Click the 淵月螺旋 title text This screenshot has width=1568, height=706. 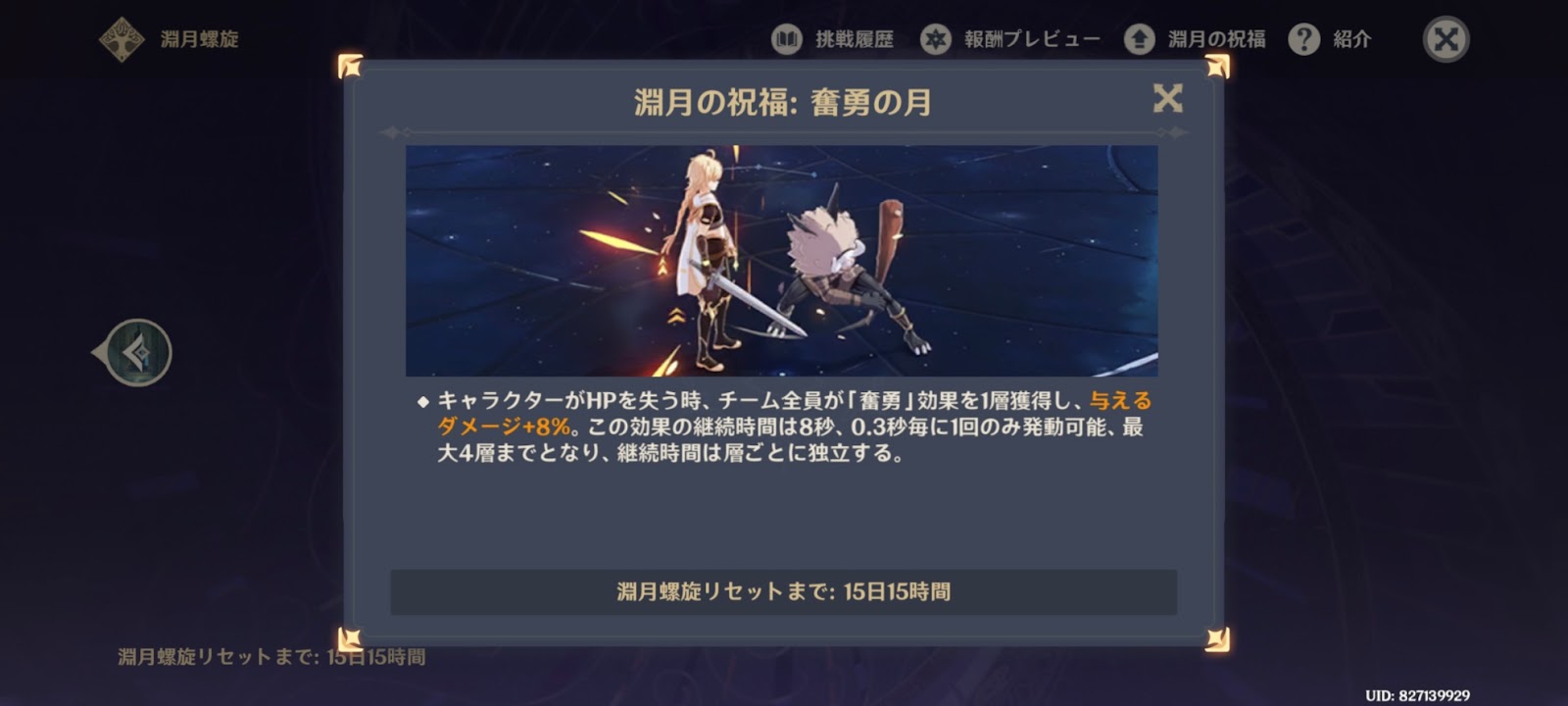pyautogui.click(x=199, y=39)
